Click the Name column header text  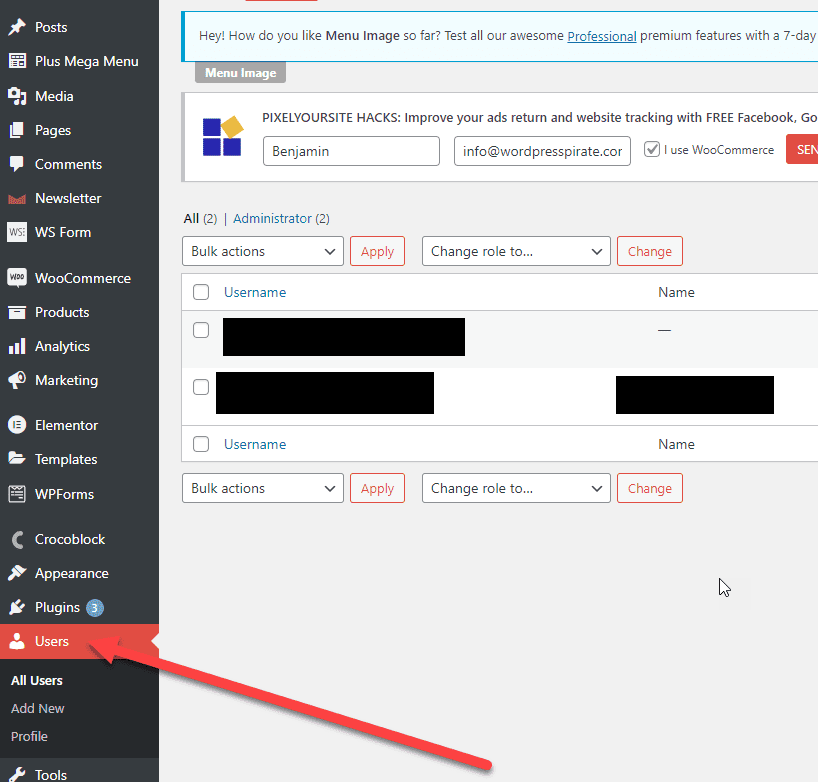click(x=676, y=292)
